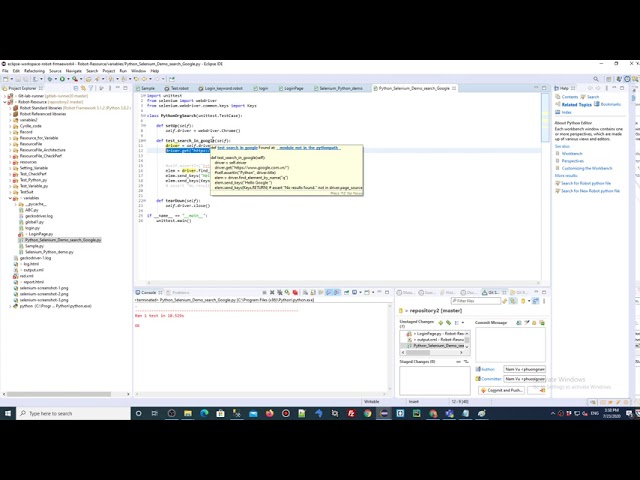This screenshot has height=480, width=640.
Task: Click Commit and Push button
Action: 502,391
